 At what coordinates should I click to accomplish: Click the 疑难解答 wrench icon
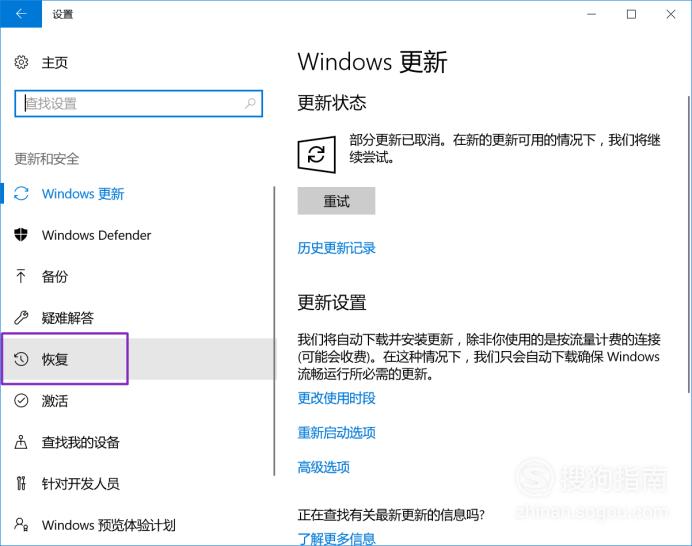(x=21, y=317)
